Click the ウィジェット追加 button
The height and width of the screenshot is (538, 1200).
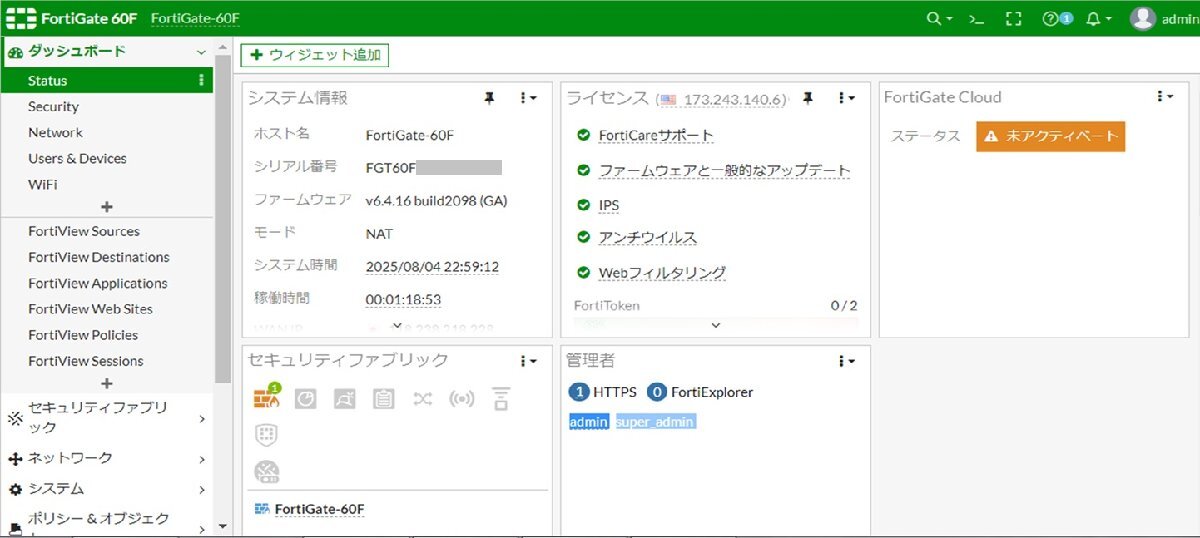[314, 56]
